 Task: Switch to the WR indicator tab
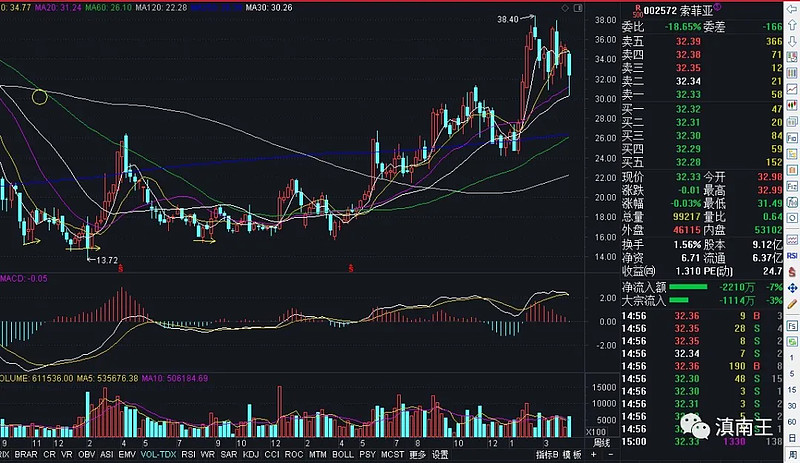pyautogui.click(x=208, y=454)
